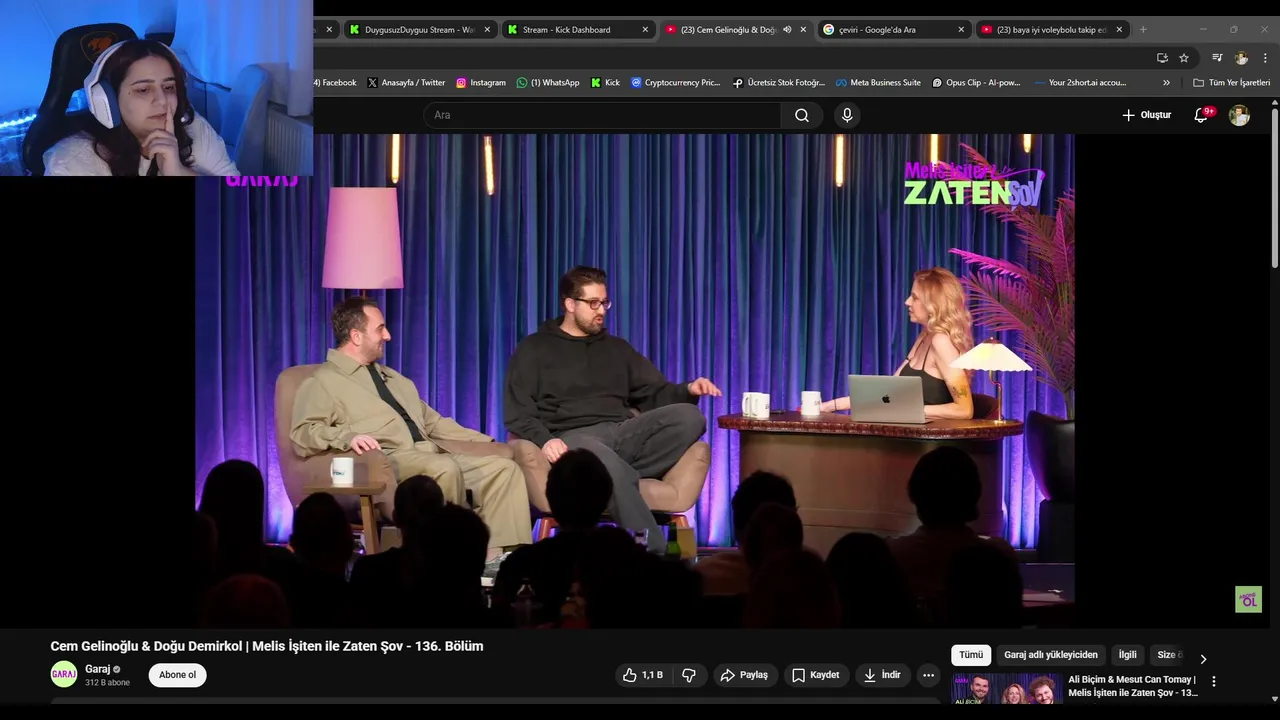Click the Kaydet save button
Viewport: 1280px width, 720px height.
pyautogui.click(x=816, y=675)
